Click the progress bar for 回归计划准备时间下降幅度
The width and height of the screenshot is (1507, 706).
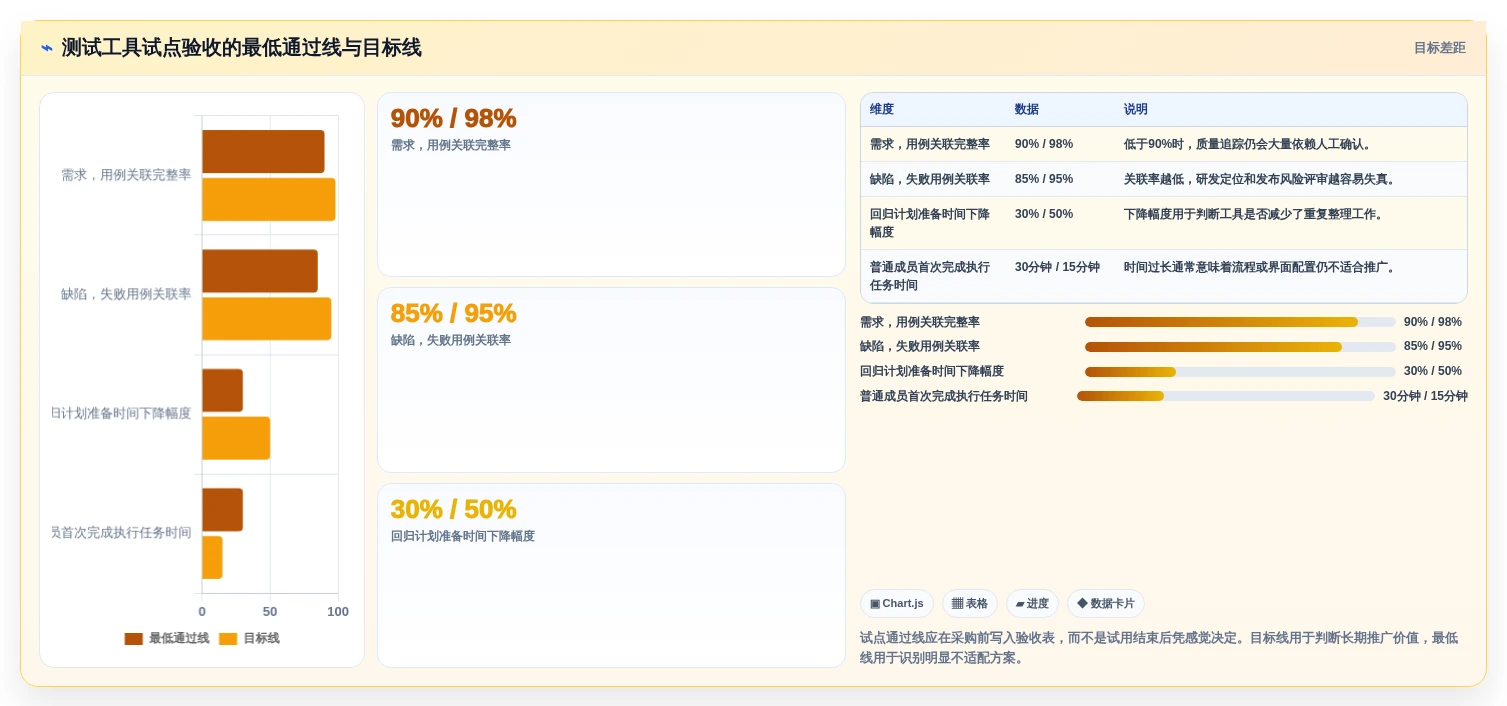click(x=1240, y=372)
